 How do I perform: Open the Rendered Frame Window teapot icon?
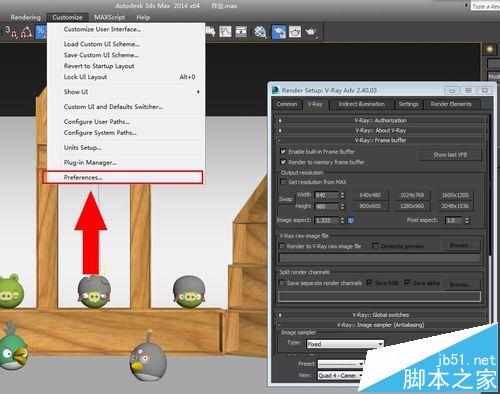(295, 32)
